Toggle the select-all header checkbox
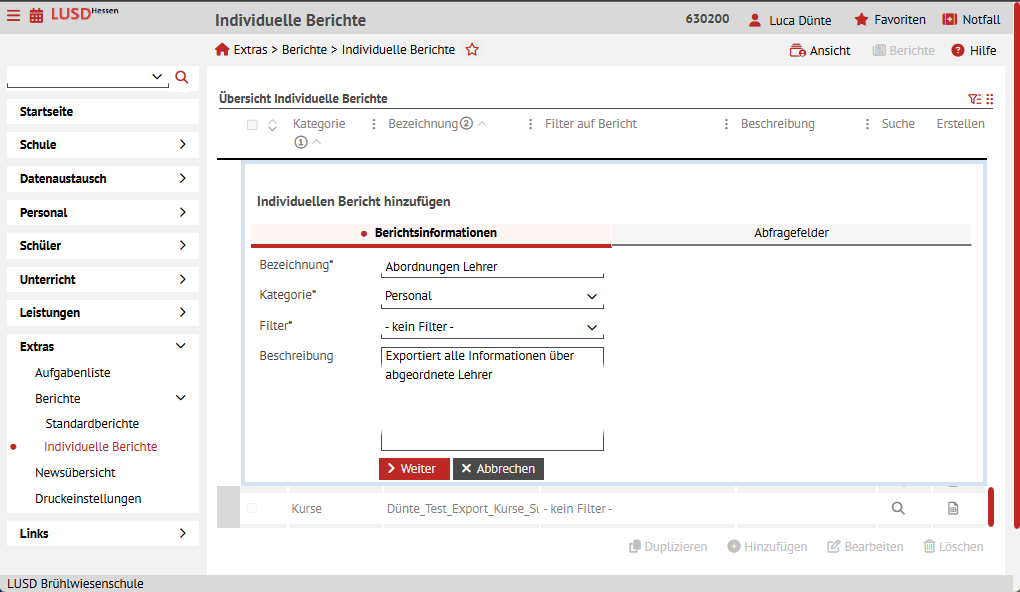1020x592 pixels. (252, 125)
